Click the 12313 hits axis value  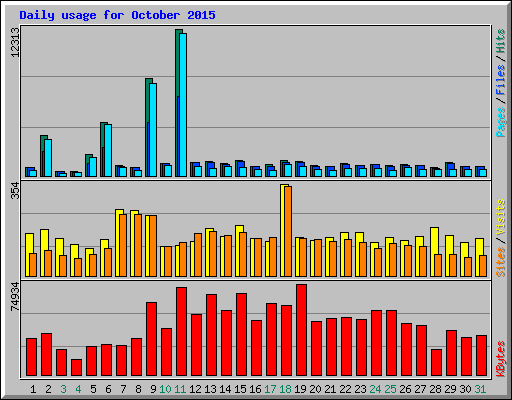click(15, 42)
